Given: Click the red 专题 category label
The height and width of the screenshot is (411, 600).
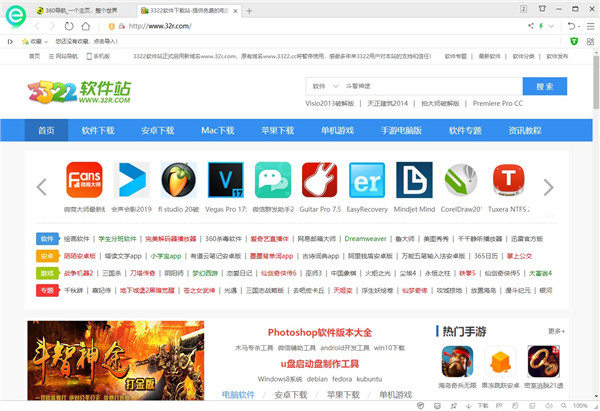Looking at the screenshot, I should (x=47, y=290).
